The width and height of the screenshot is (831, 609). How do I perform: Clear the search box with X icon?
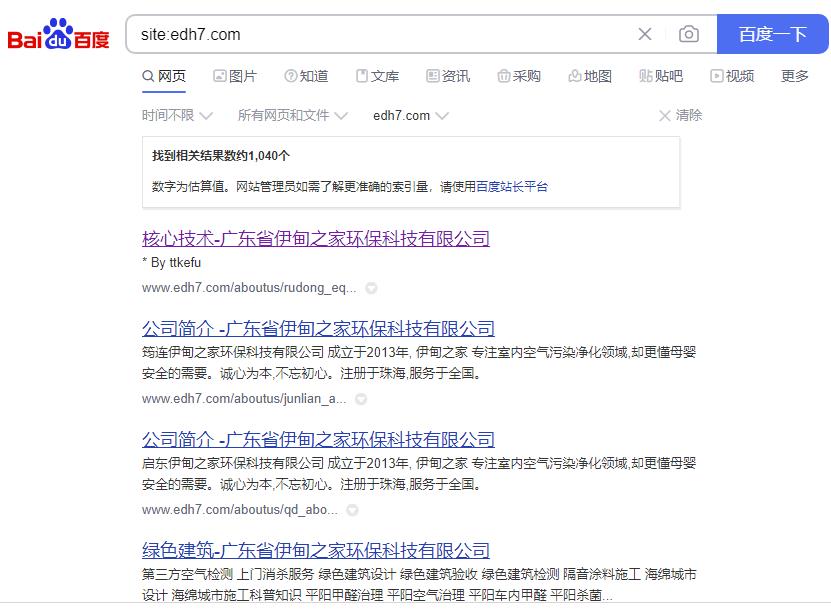click(645, 34)
